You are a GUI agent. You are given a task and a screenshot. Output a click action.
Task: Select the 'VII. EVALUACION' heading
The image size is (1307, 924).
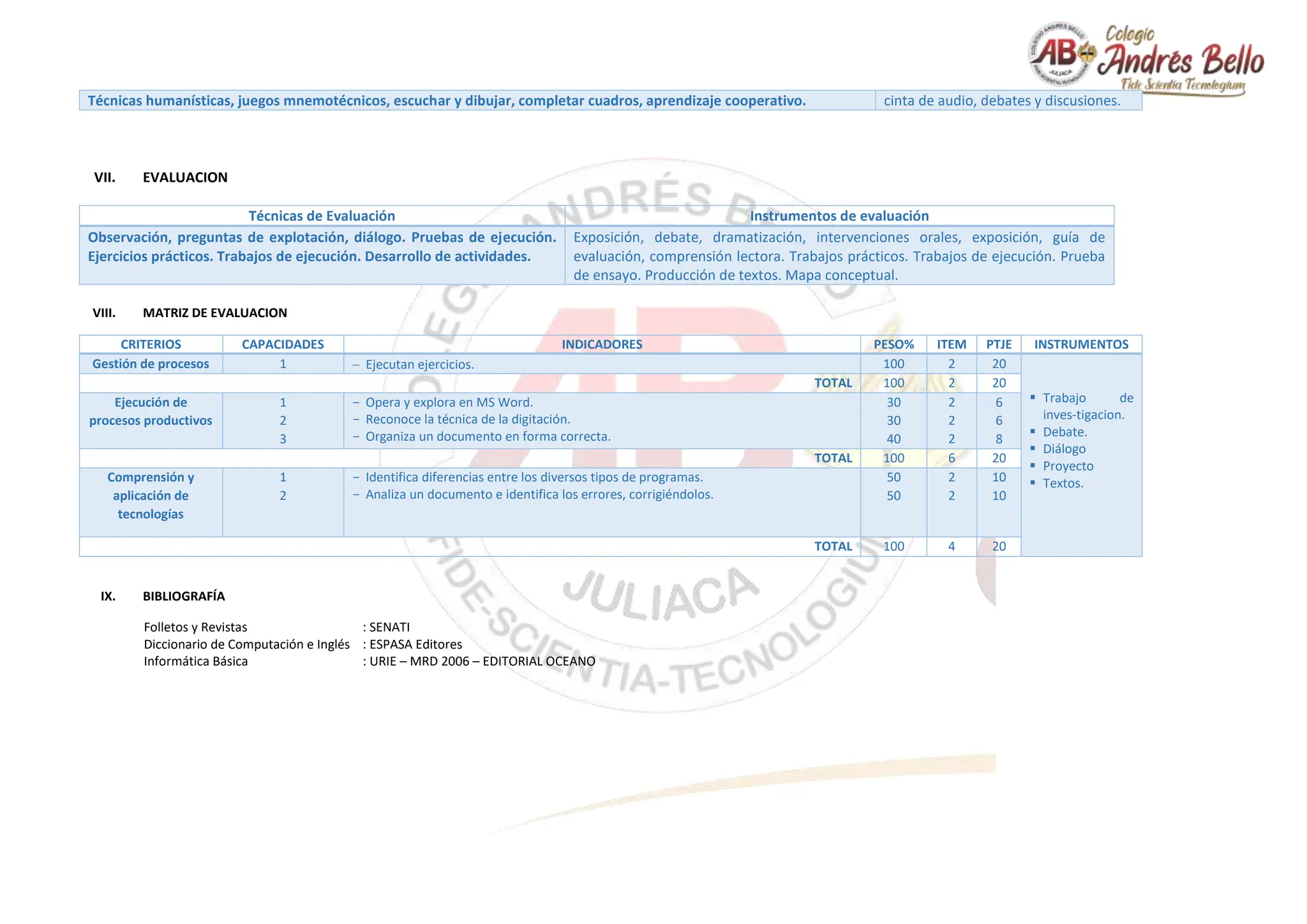pos(161,177)
